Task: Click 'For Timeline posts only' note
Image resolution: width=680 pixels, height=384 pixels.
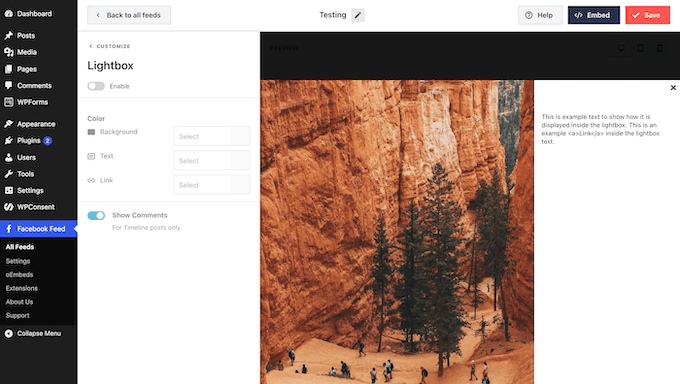Action: 146,227
